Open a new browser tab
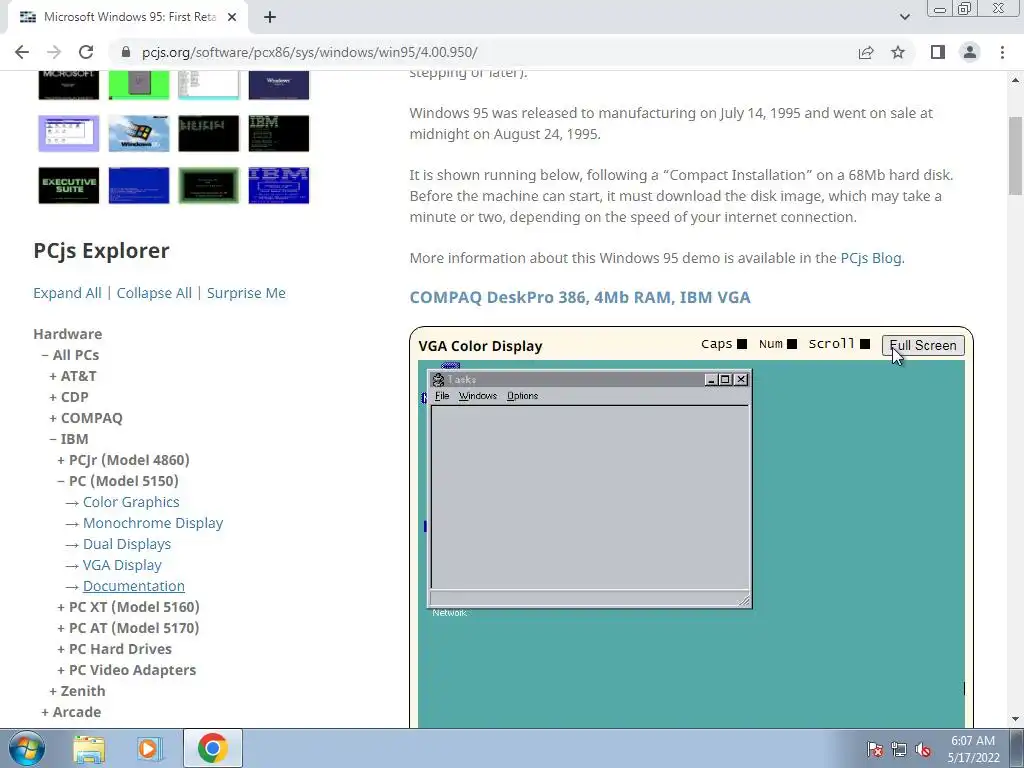Image resolution: width=1024 pixels, height=768 pixels. tap(270, 17)
